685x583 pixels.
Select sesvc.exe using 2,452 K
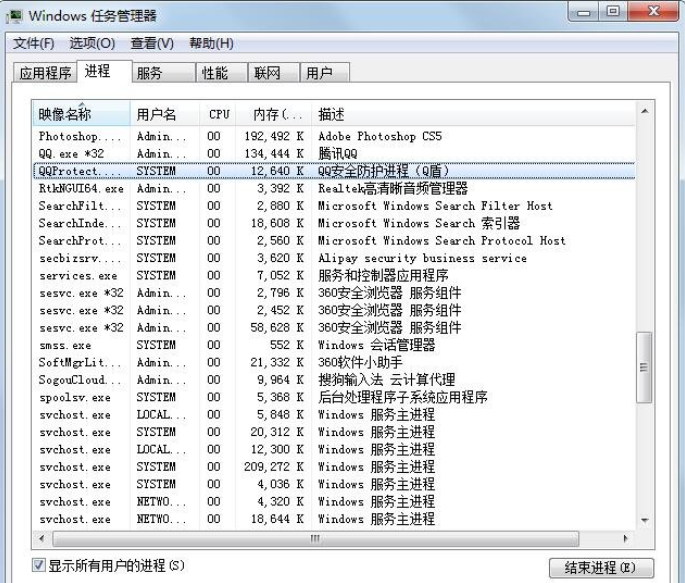click(334, 310)
